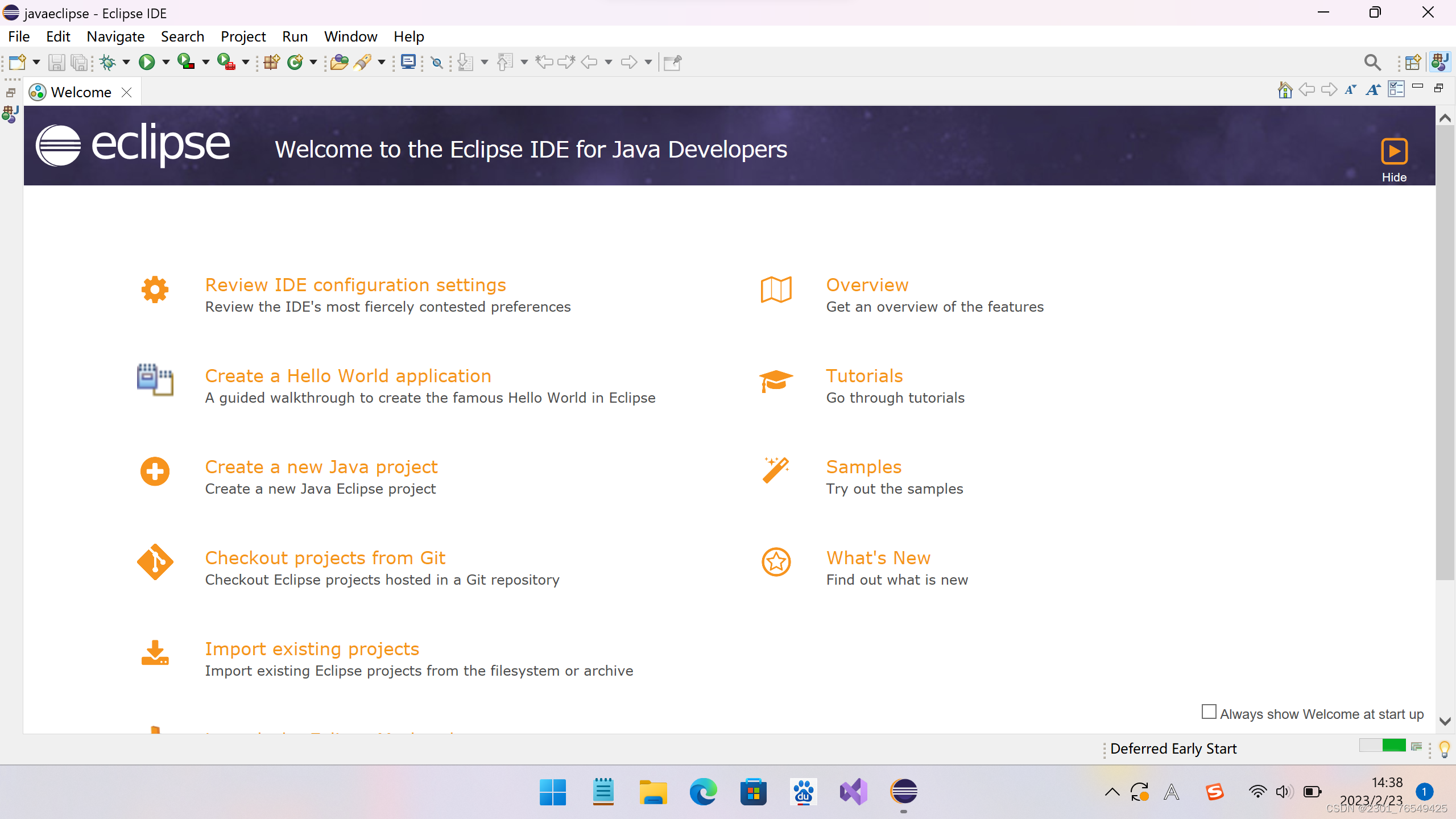
Task: Click the welcome page scroll down arrow
Action: (x=1445, y=721)
